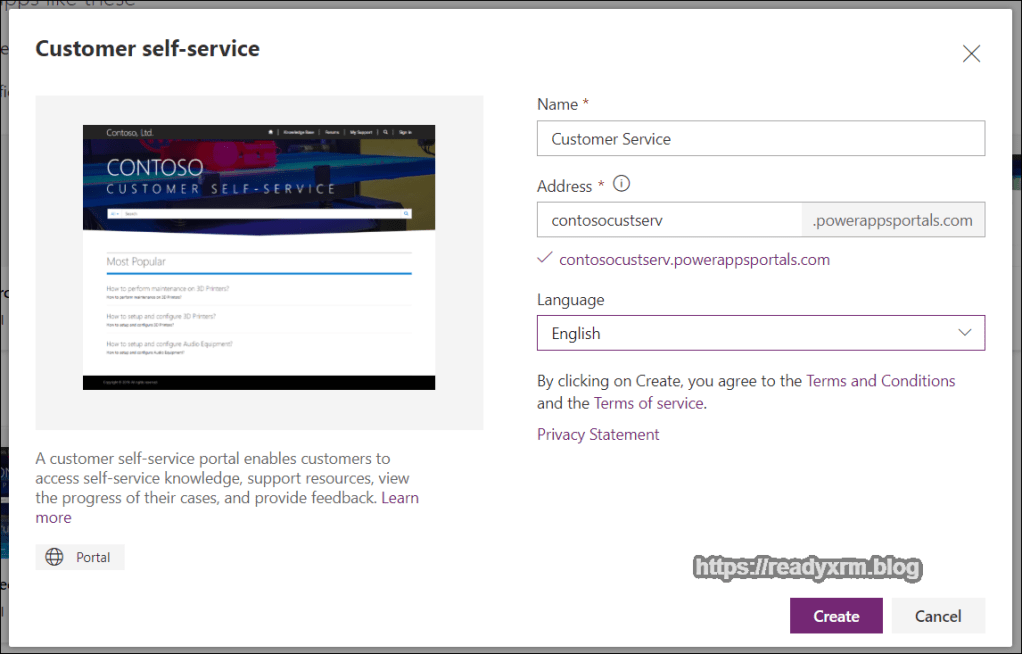Click the globe icon on the Portal tag

tap(53, 557)
